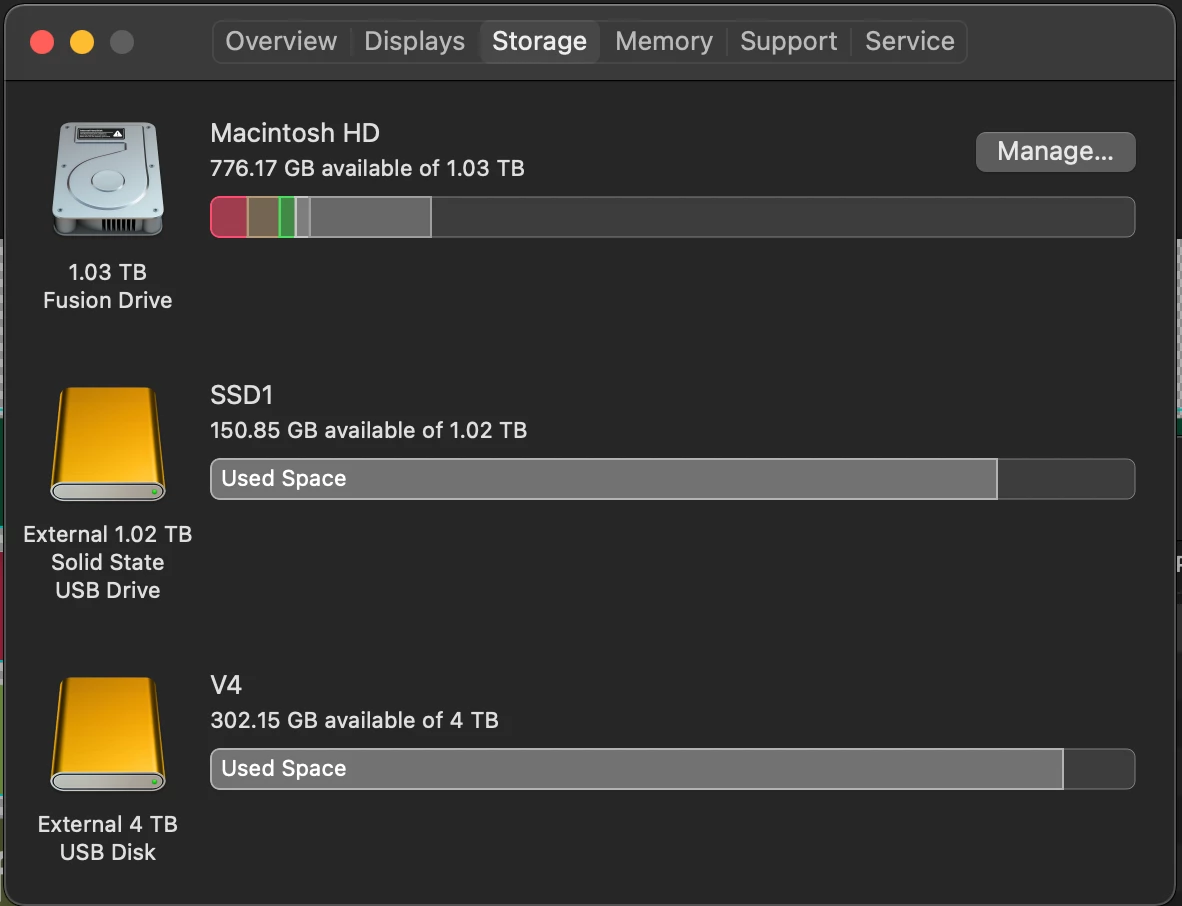The image size is (1182, 906).
Task: Click the SSD1 Used Space bar
Action: (604, 479)
